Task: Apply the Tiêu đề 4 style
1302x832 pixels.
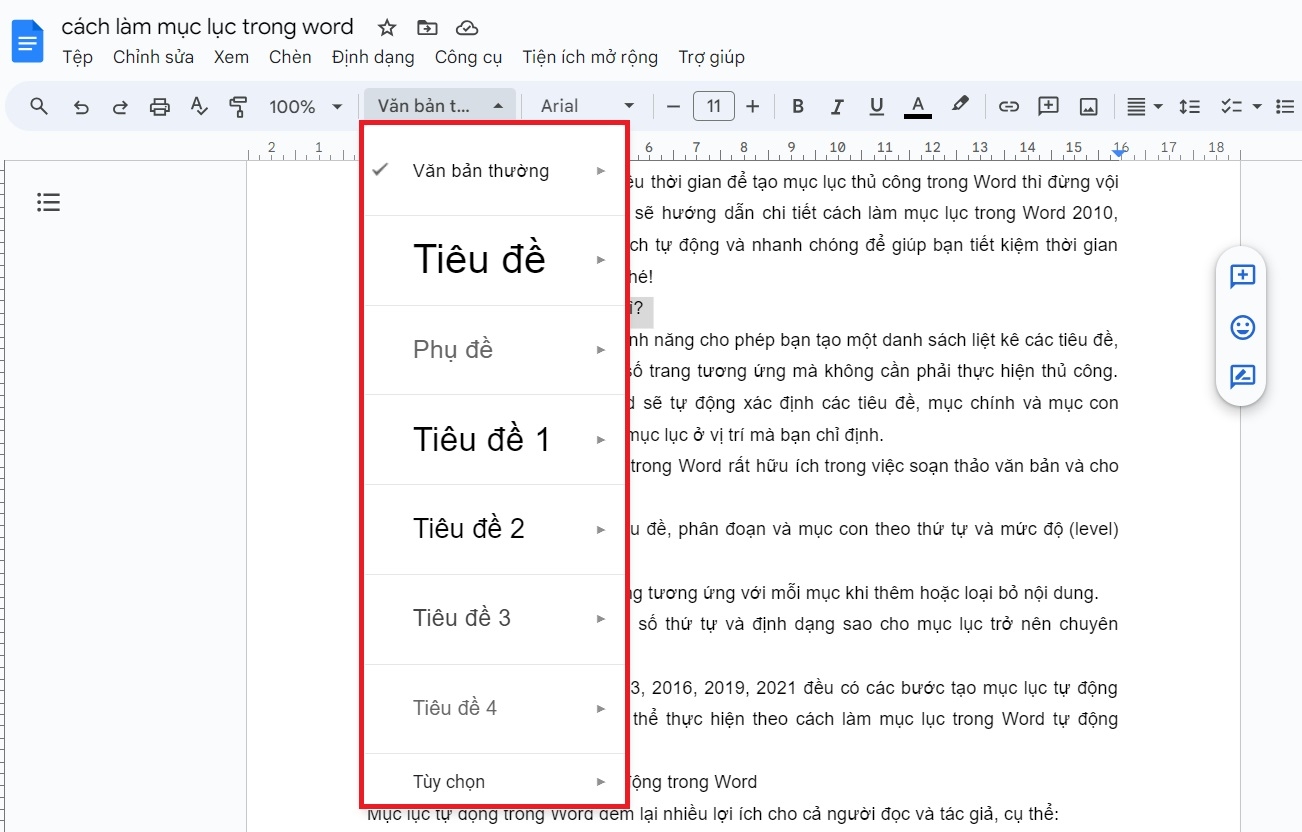Action: pyautogui.click(x=495, y=708)
